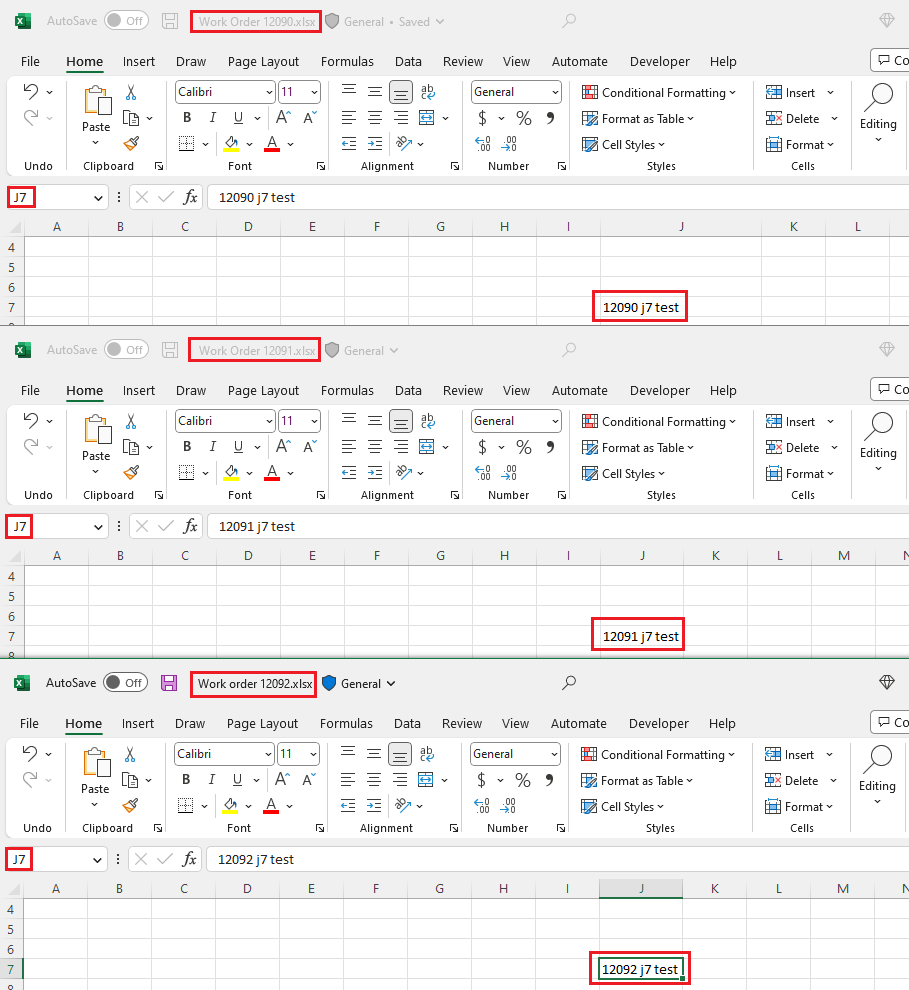Click Format Painter in Work Order 12090 window
This screenshot has height=990, width=909.
click(x=131, y=144)
